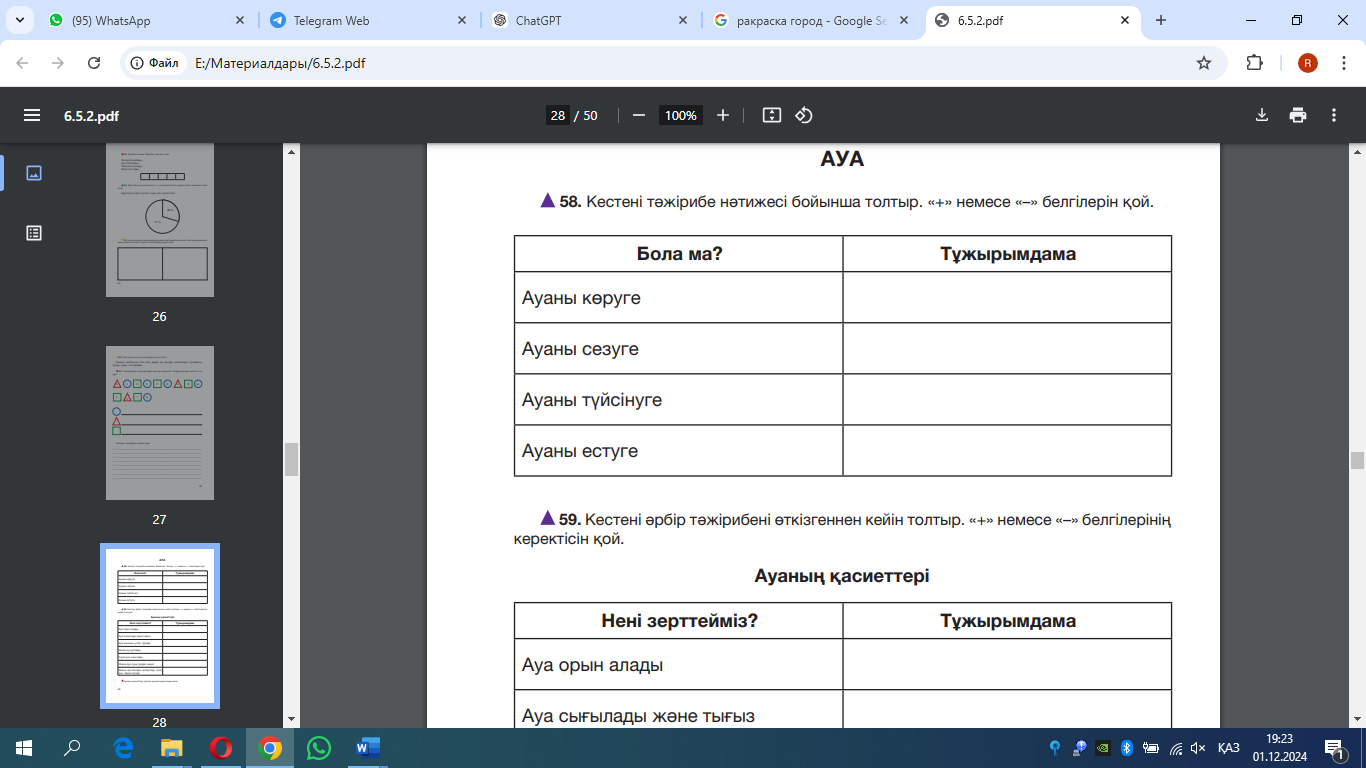
Task: Close the Telegram Web tab
Action: point(461,20)
